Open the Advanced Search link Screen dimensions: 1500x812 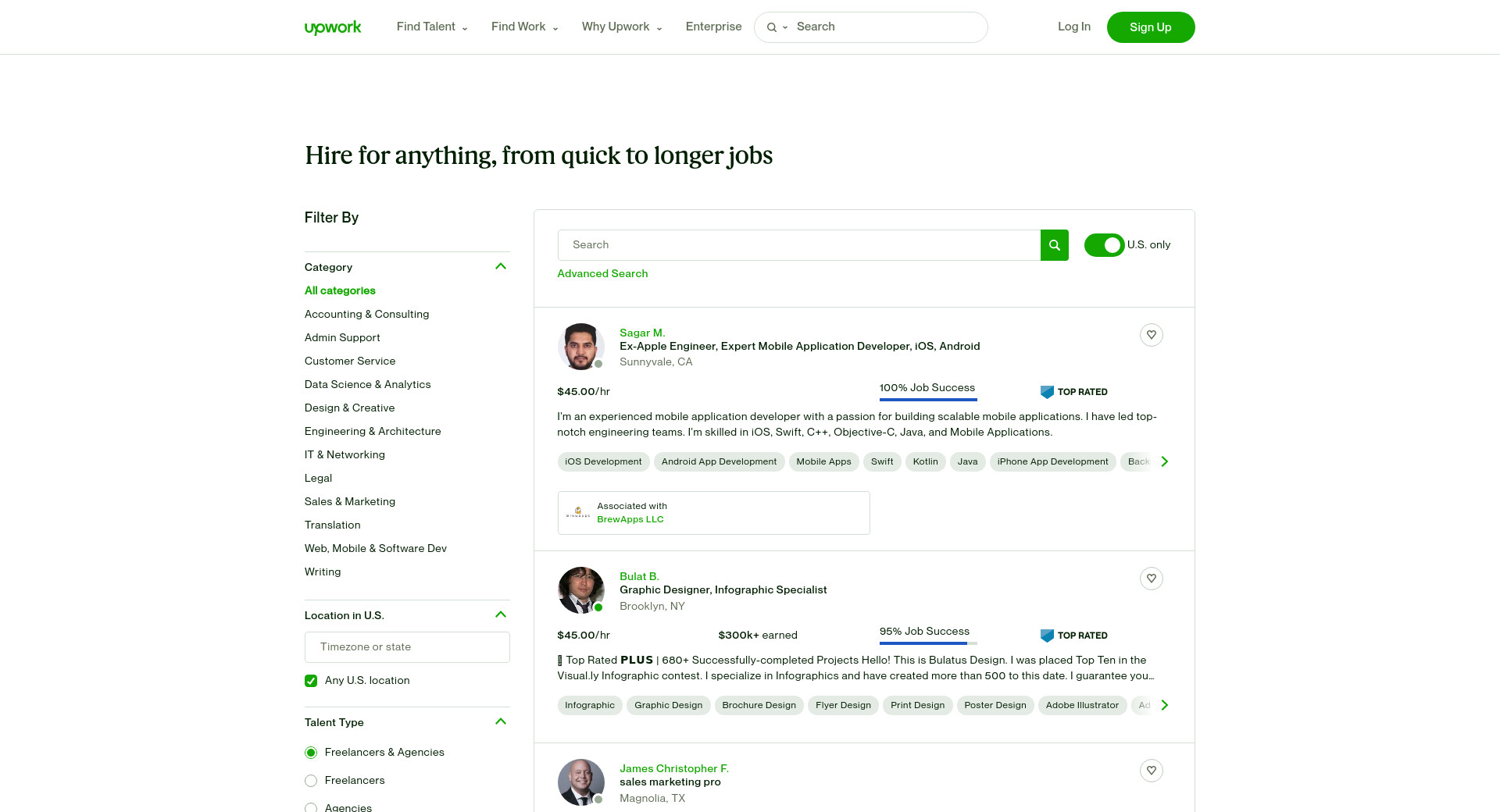click(602, 273)
